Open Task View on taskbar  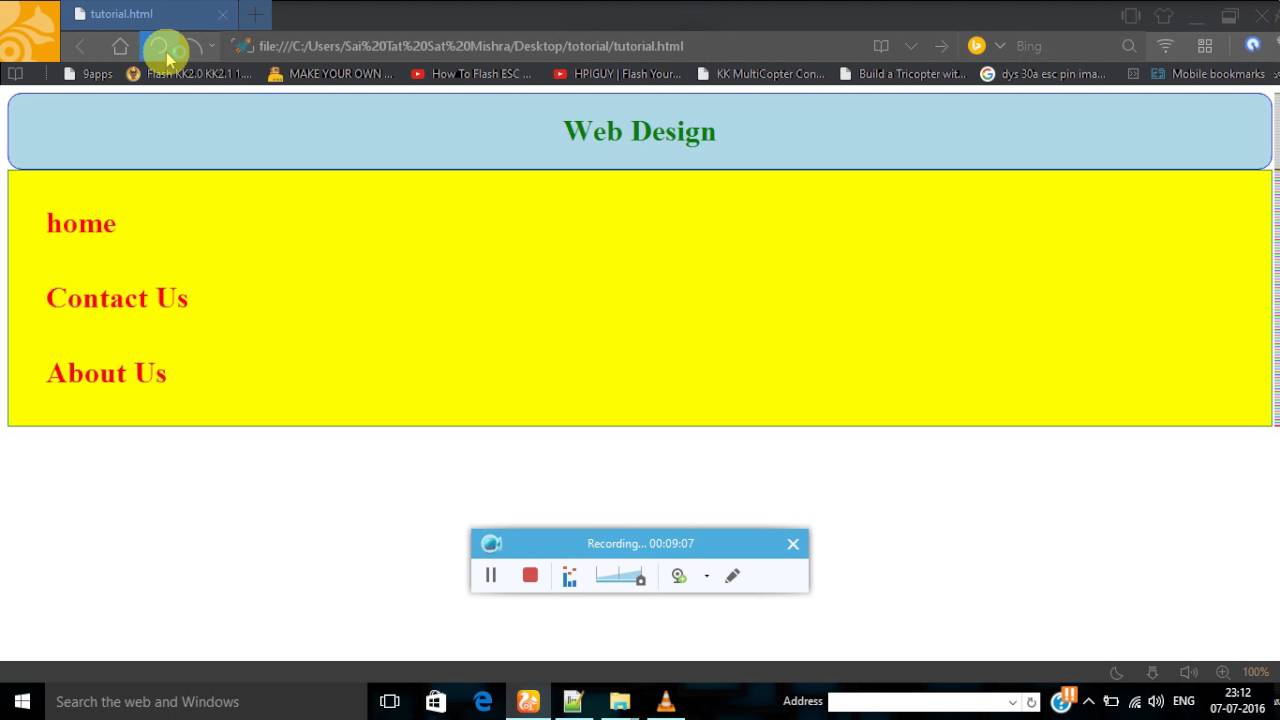coord(390,701)
